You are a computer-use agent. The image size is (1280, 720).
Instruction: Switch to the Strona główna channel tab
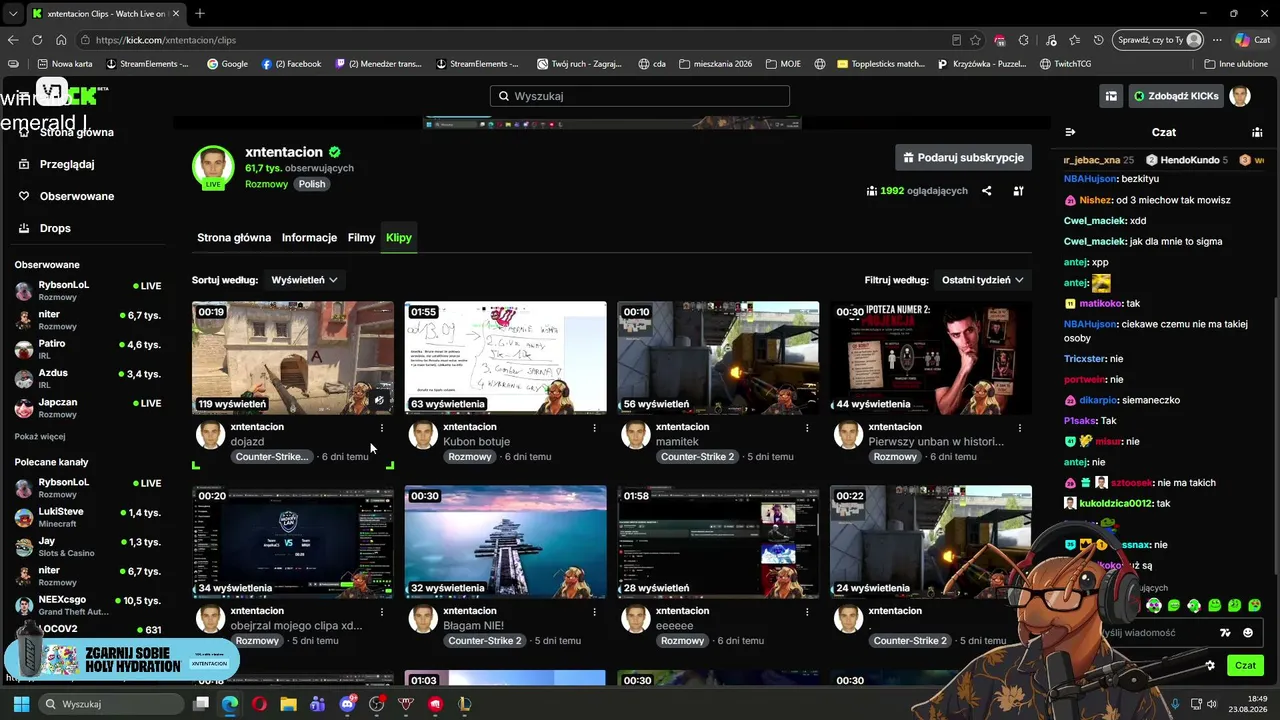point(234,238)
